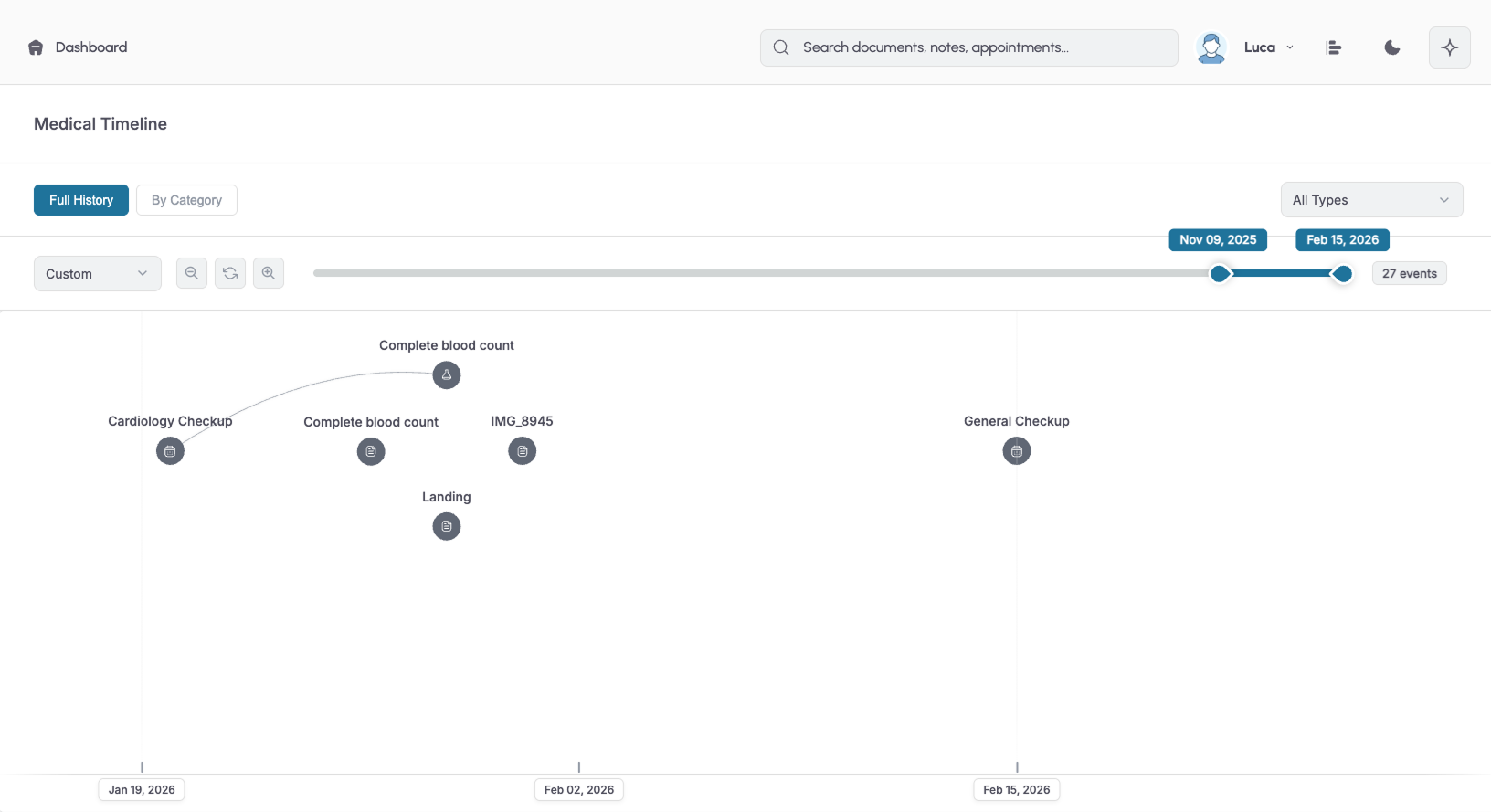
Task: Click the 27 events badge
Action: 1410,273
